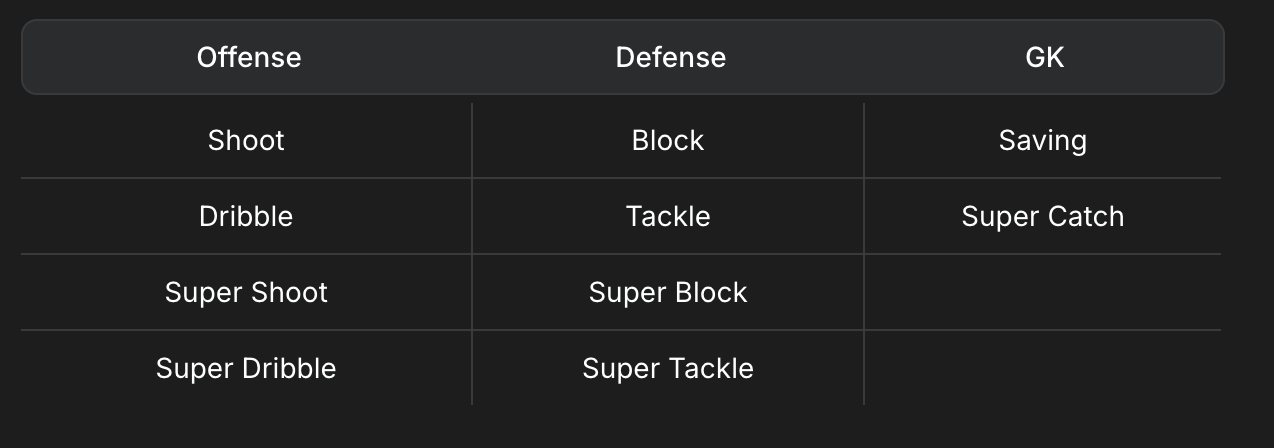The width and height of the screenshot is (1274, 448).
Task: Select the Shoot cell under Offense
Action: coord(246,141)
